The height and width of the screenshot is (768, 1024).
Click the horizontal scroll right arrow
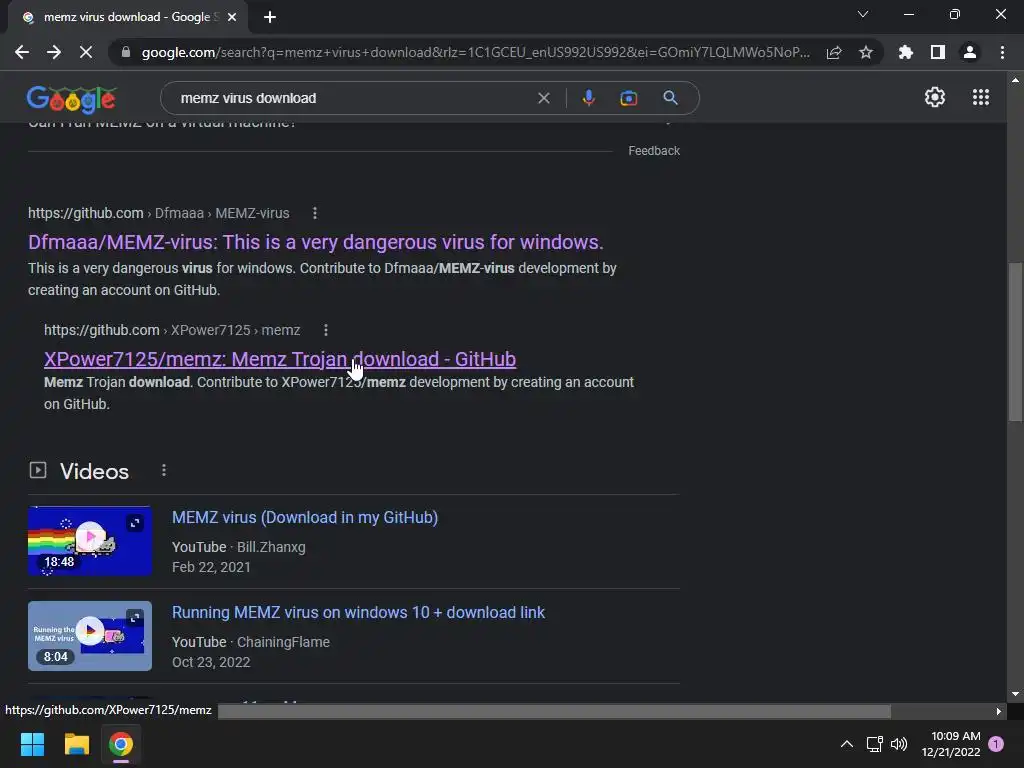point(998,711)
